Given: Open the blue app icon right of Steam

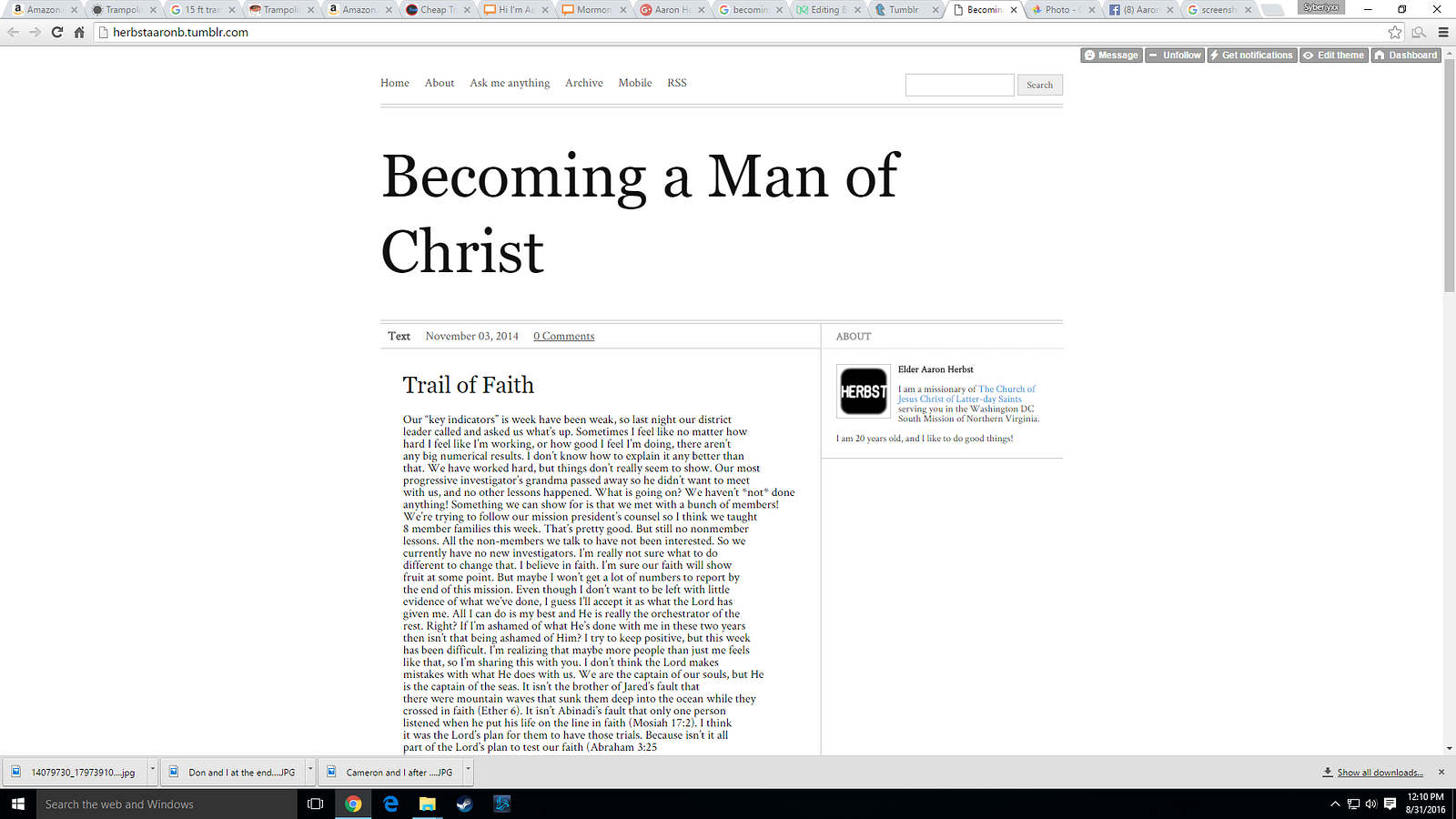Looking at the screenshot, I should point(501,804).
